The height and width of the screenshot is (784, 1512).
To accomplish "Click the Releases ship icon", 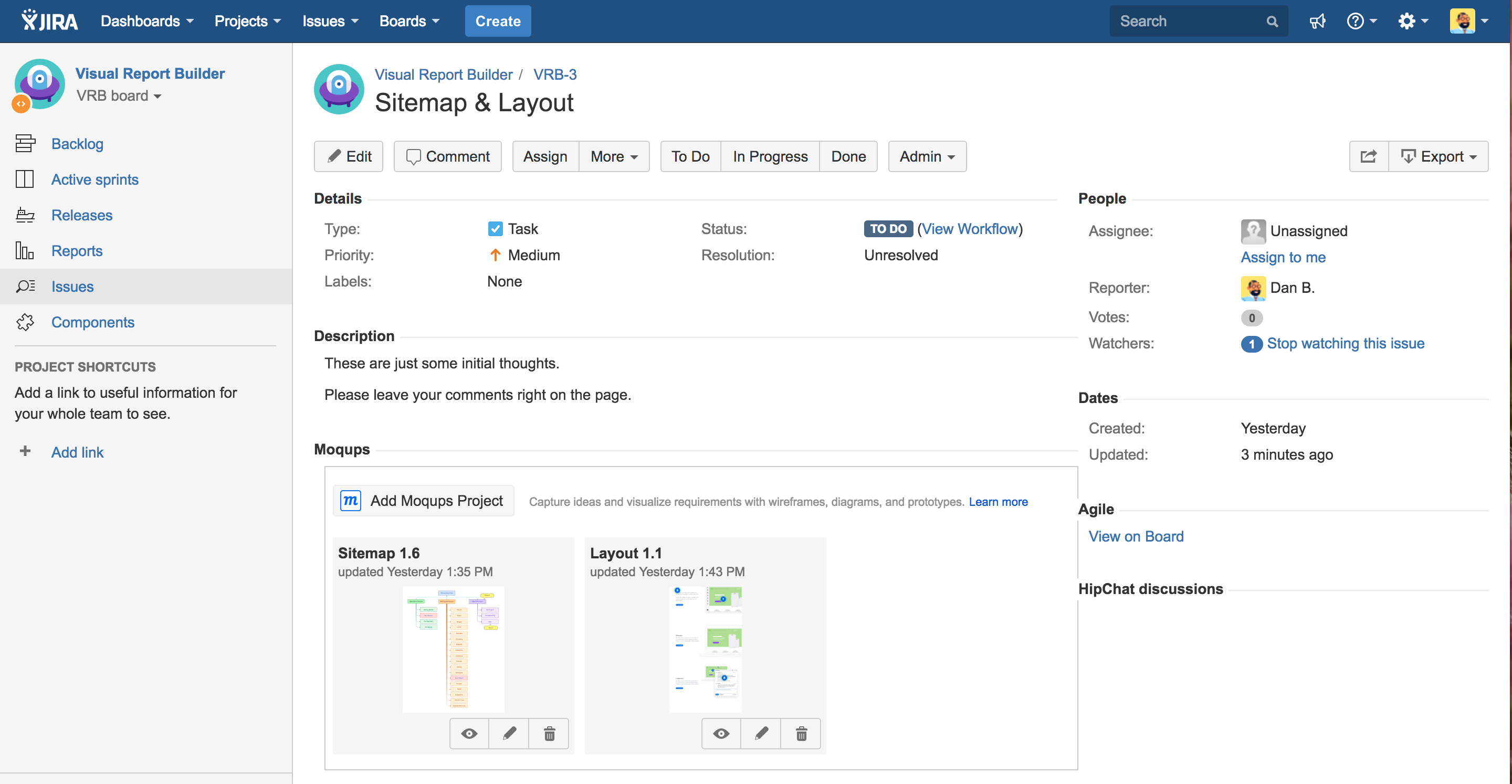I will (25, 215).
